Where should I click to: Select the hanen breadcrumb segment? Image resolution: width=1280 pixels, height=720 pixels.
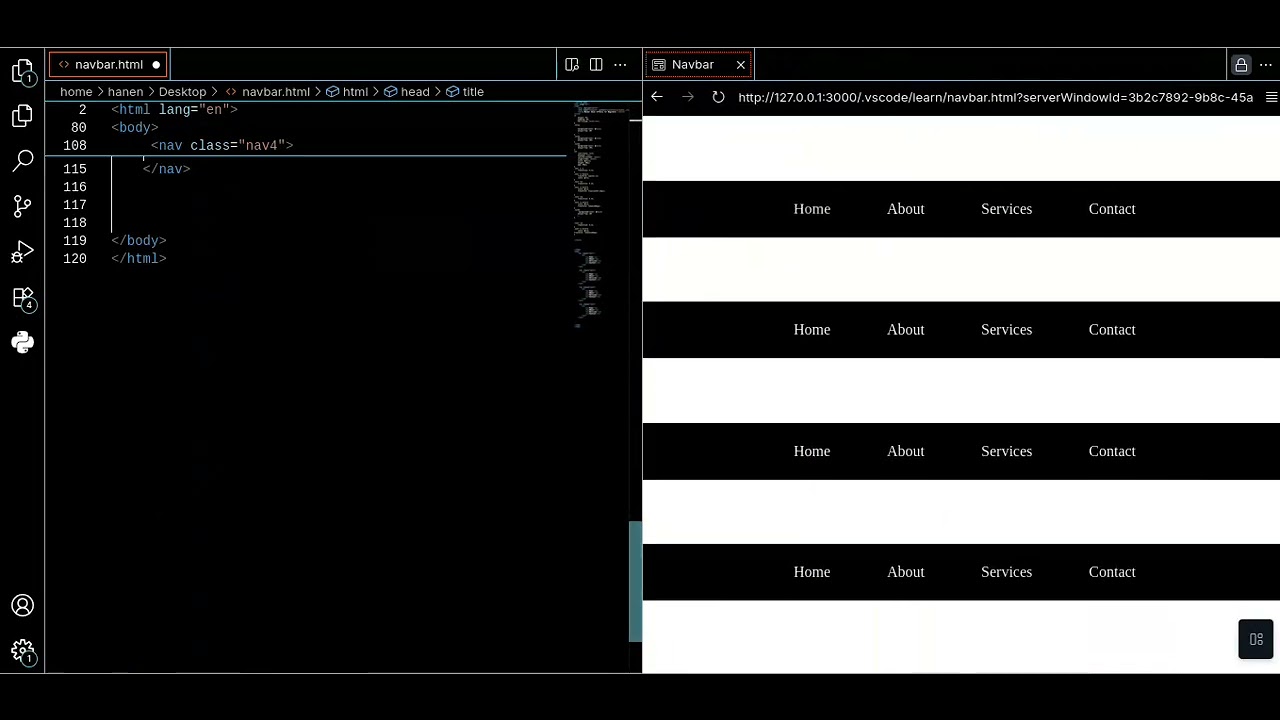[x=125, y=91]
